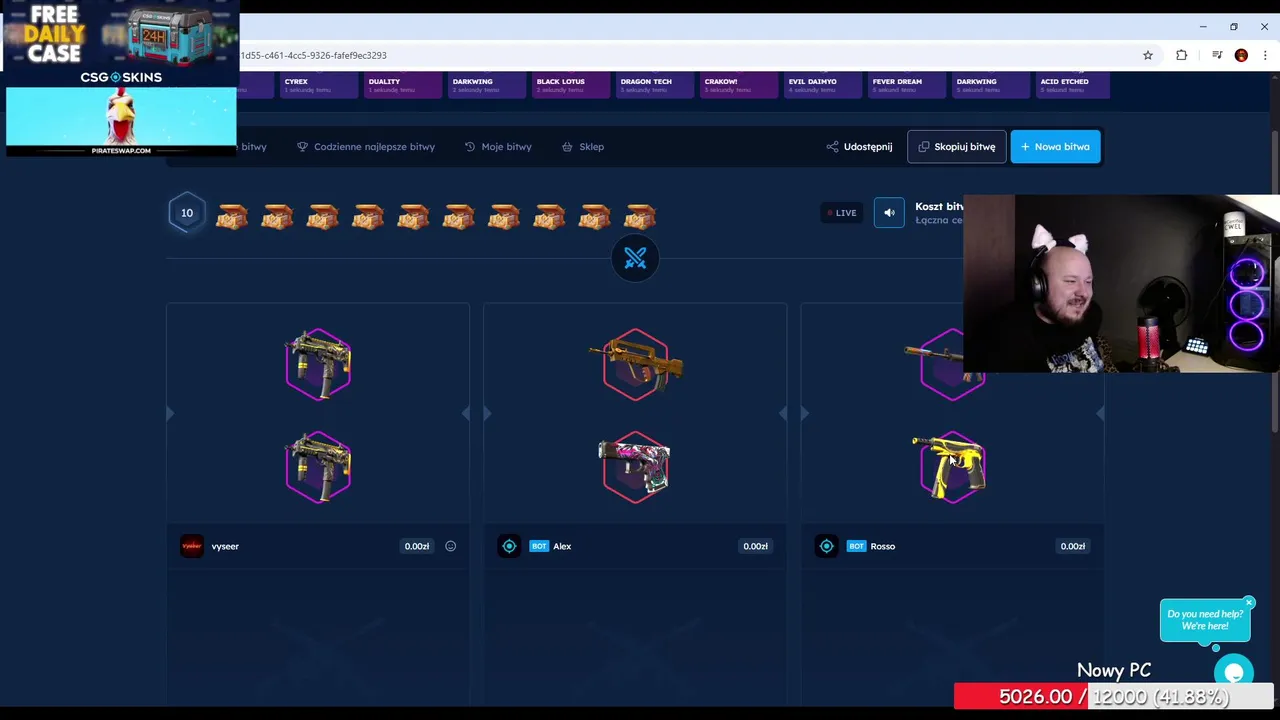Click the Skopiuj bitwę button
Image resolution: width=1280 pixels, height=720 pixels.
[x=957, y=147]
